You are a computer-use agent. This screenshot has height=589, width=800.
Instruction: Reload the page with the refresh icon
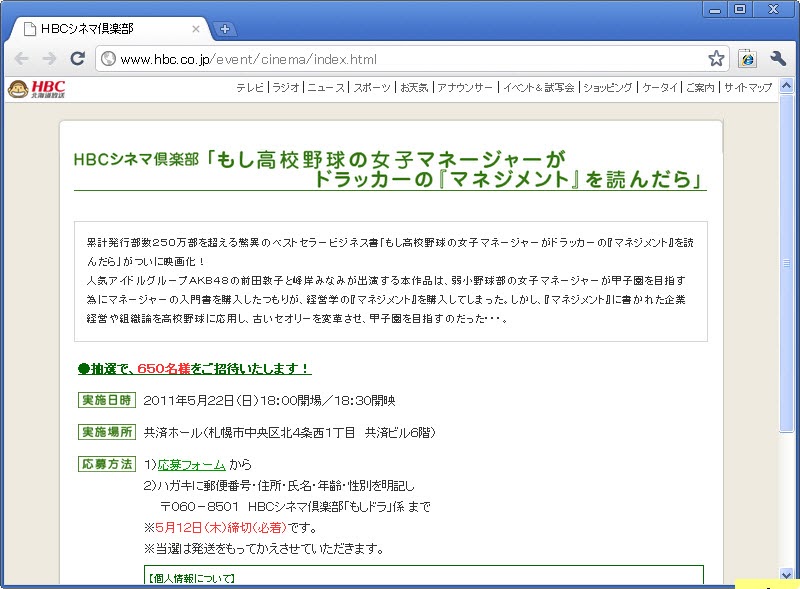(x=78, y=59)
